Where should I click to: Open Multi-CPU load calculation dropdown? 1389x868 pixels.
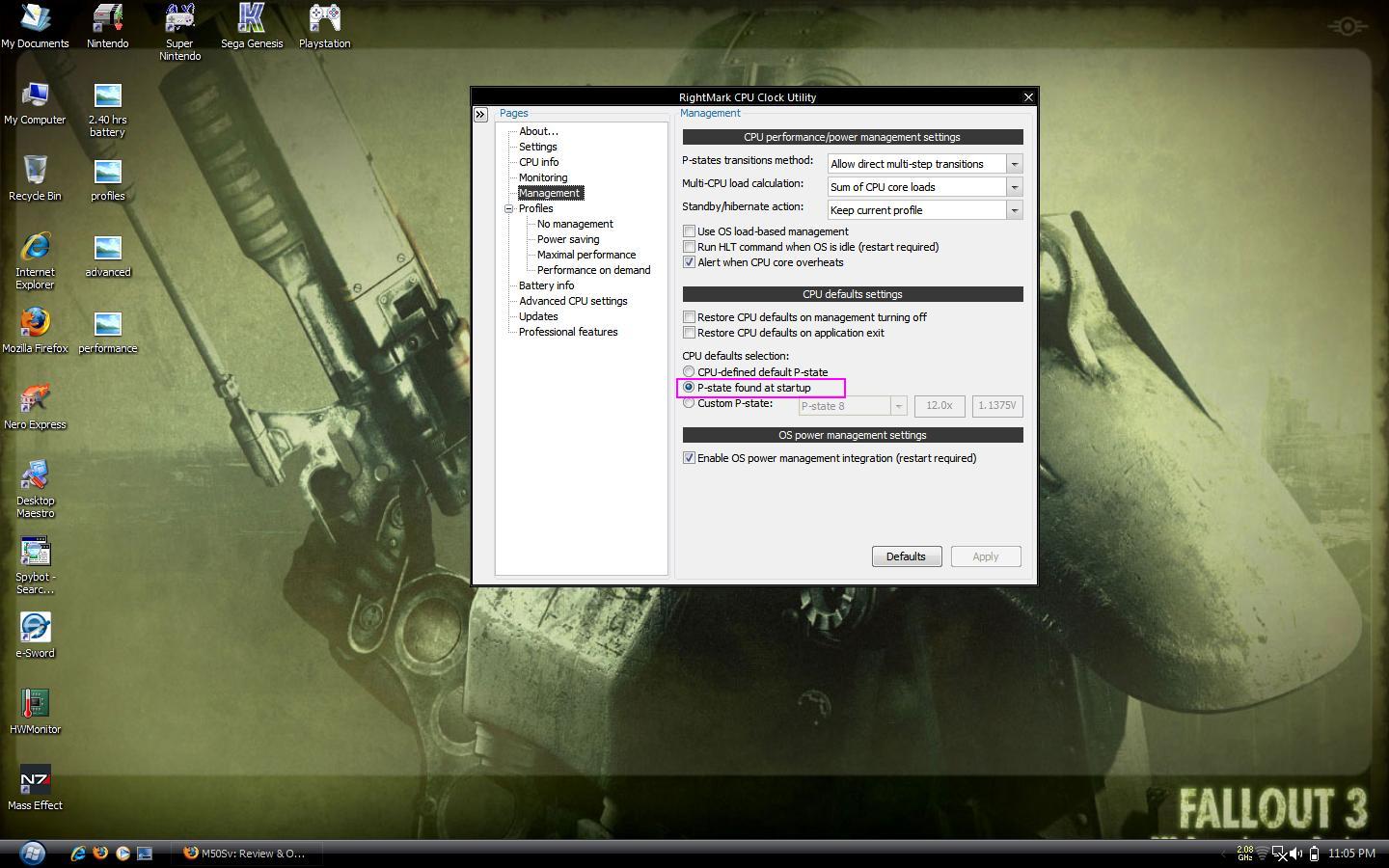tap(1014, 187)
